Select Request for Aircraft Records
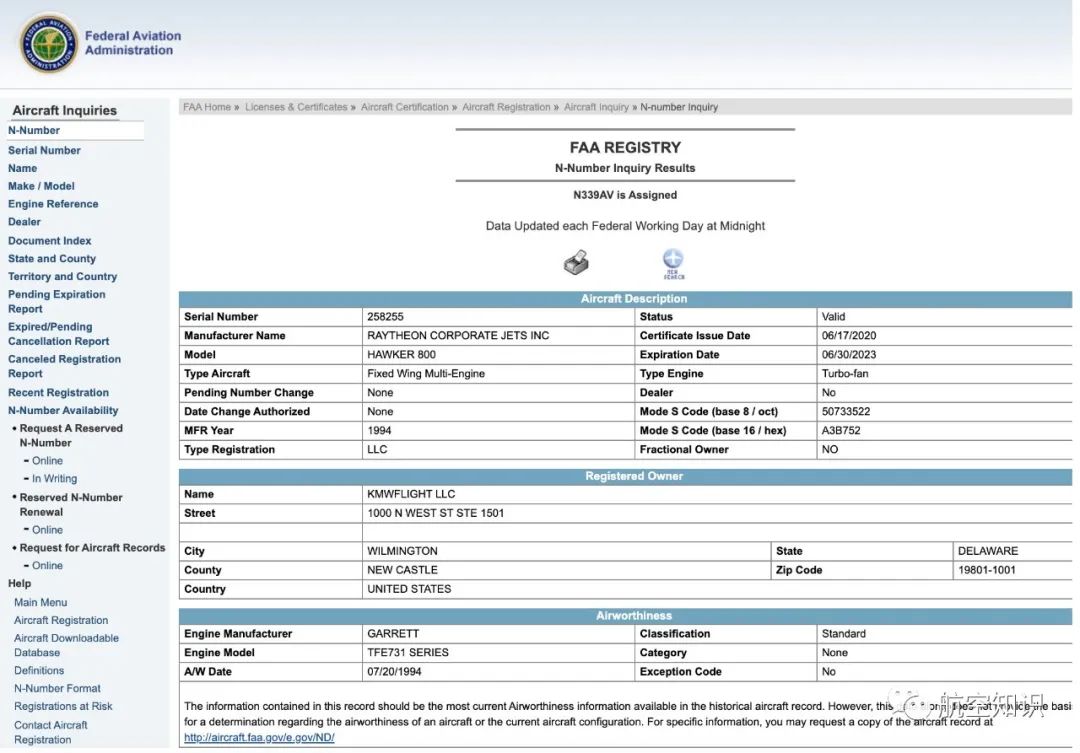Viewport: 1080px width, 753px height. point(92,548)
